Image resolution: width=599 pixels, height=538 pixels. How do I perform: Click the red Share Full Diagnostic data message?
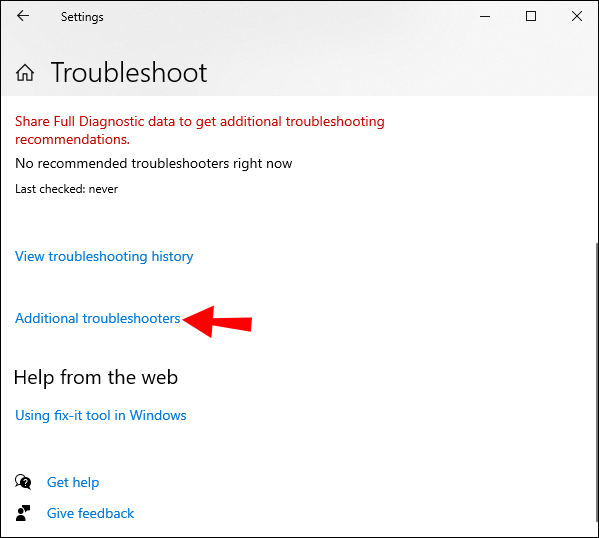(199, 130)
